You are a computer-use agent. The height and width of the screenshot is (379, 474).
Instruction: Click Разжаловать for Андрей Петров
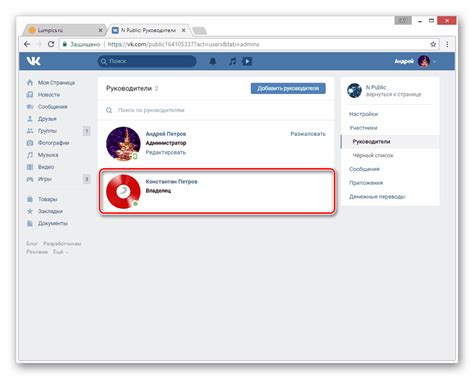point(308,134)
